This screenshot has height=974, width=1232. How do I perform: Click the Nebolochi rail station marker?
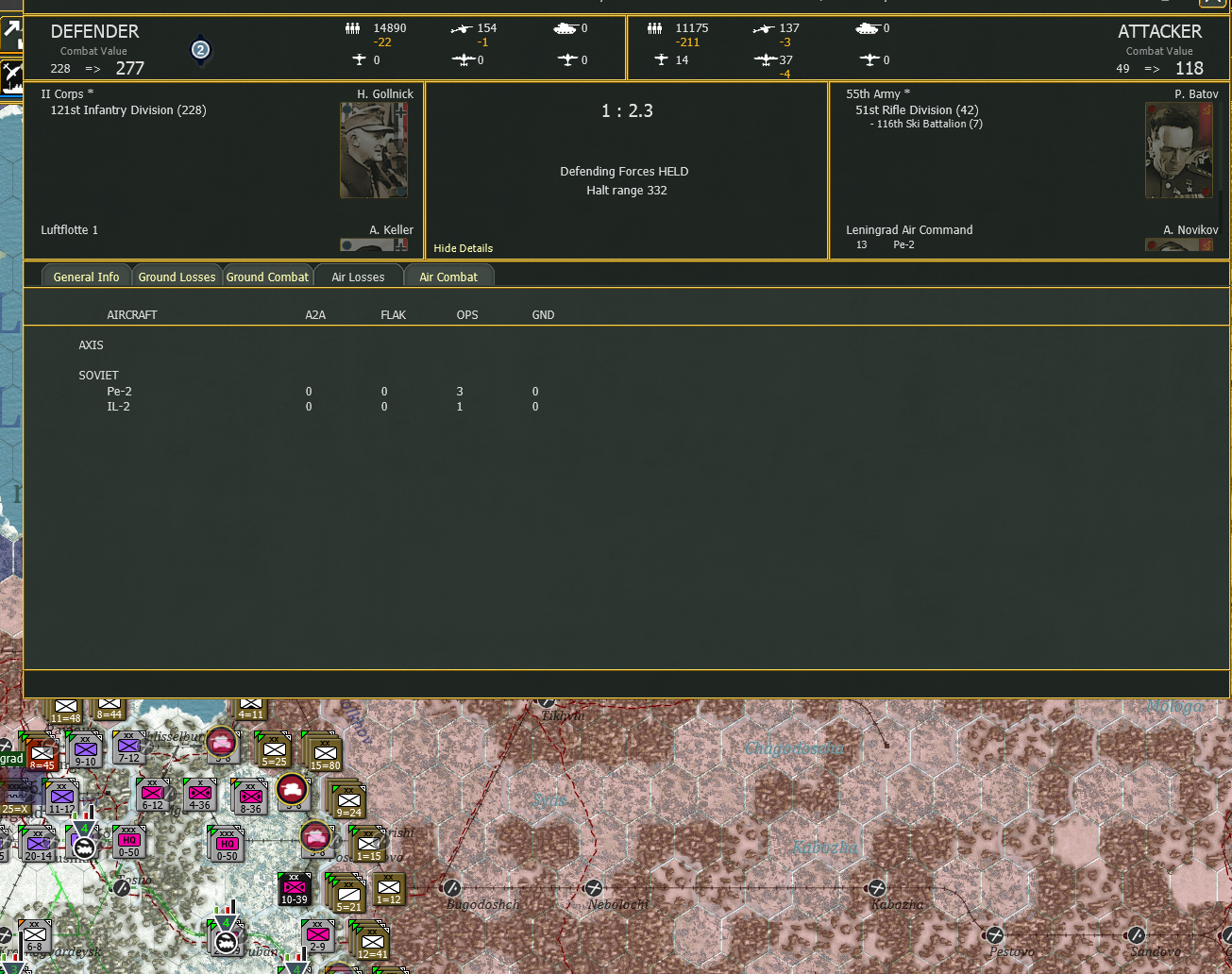pos(593,888)
